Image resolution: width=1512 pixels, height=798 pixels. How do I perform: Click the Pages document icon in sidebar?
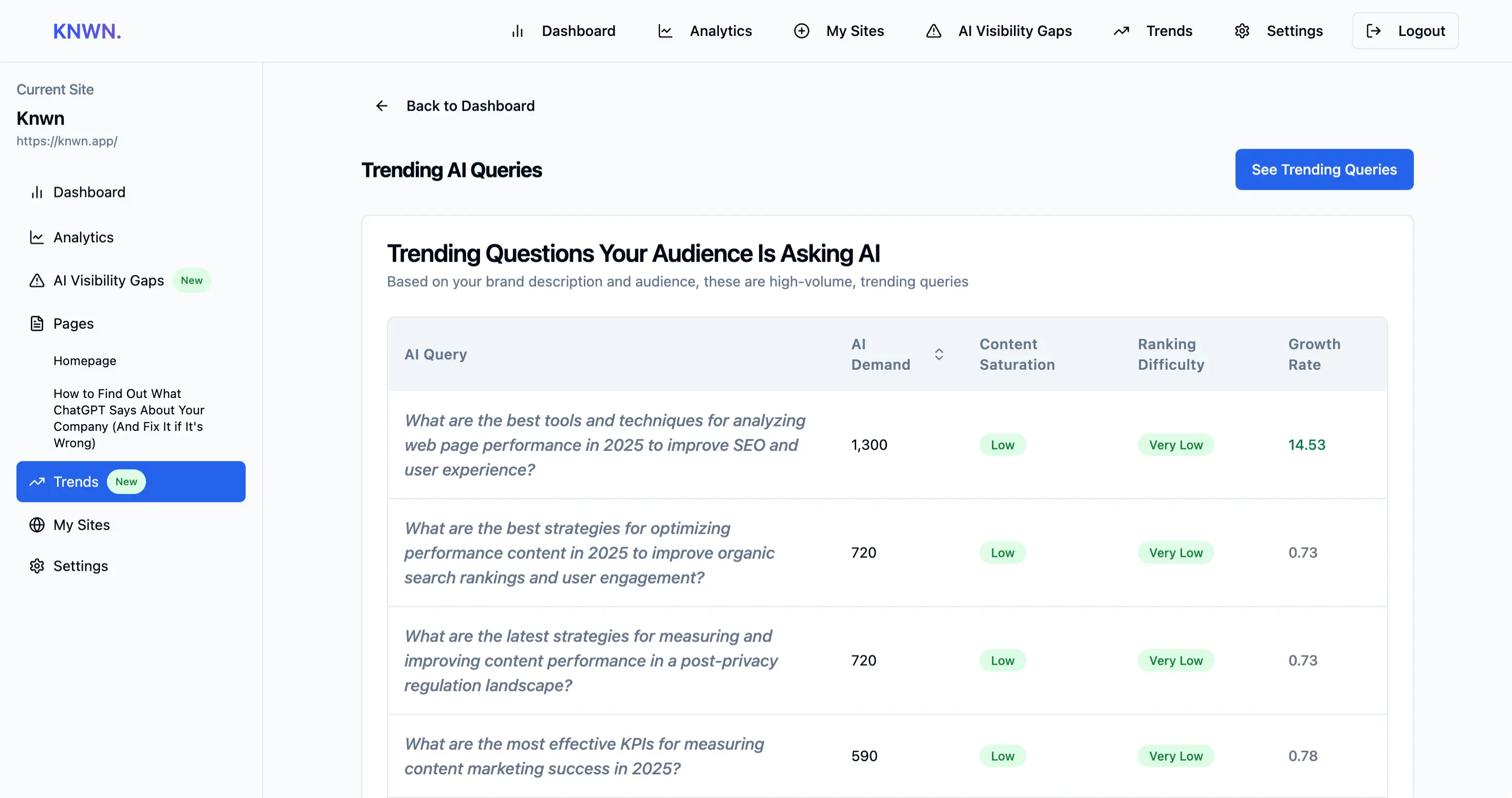[x=36, y=323]
